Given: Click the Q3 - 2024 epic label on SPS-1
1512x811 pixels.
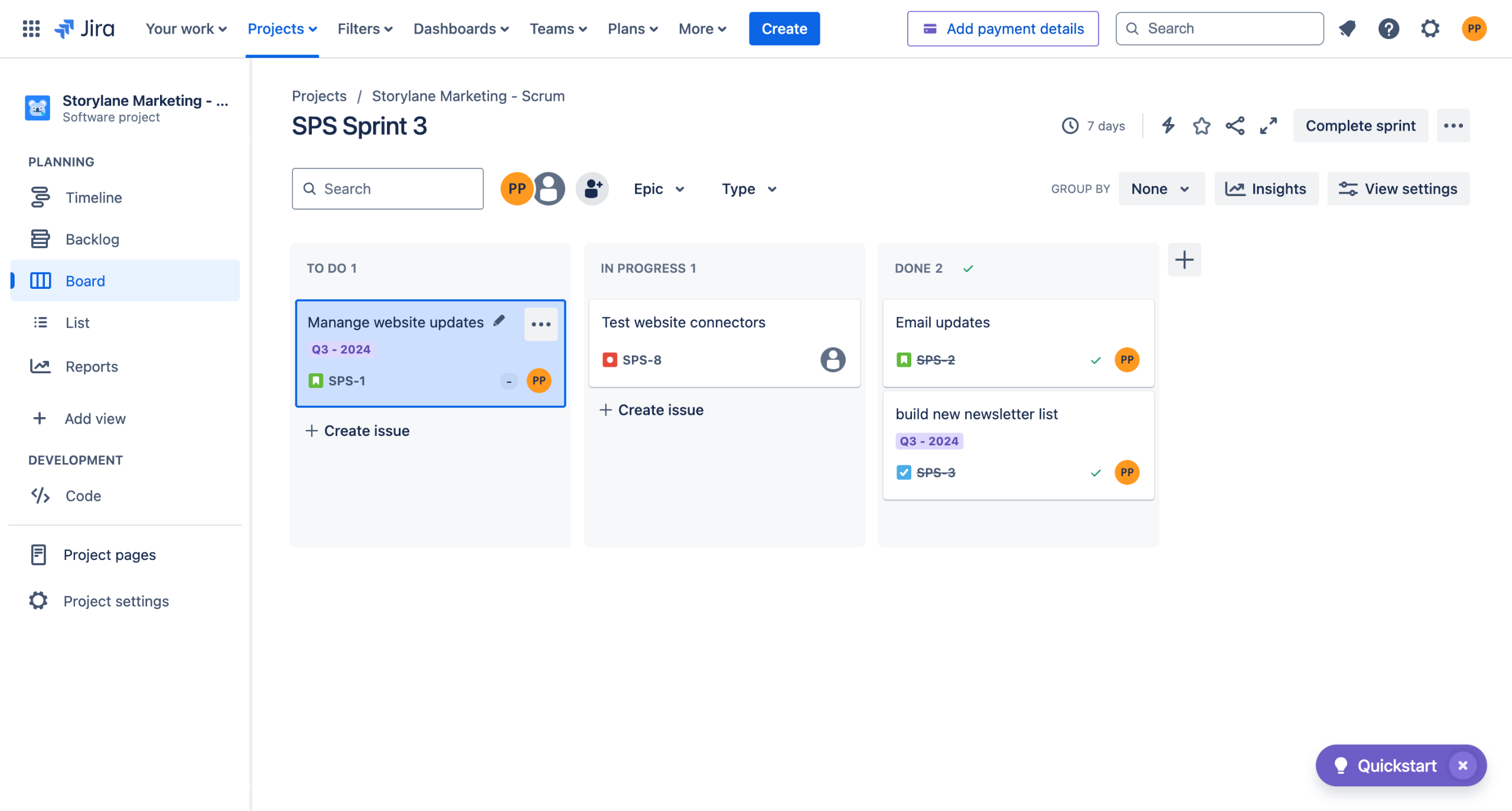Looking at the screenshot, I should 341,350.
